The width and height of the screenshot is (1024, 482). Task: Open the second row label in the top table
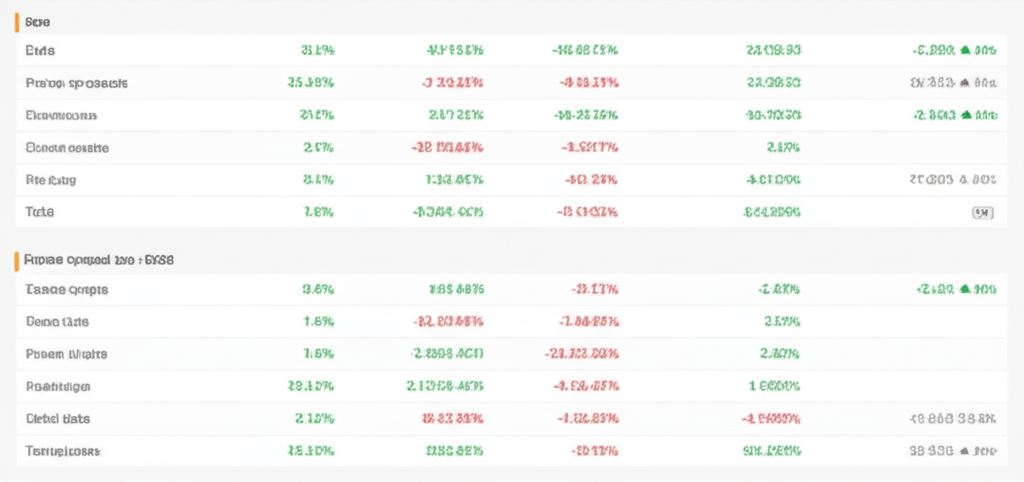point(76,83)
